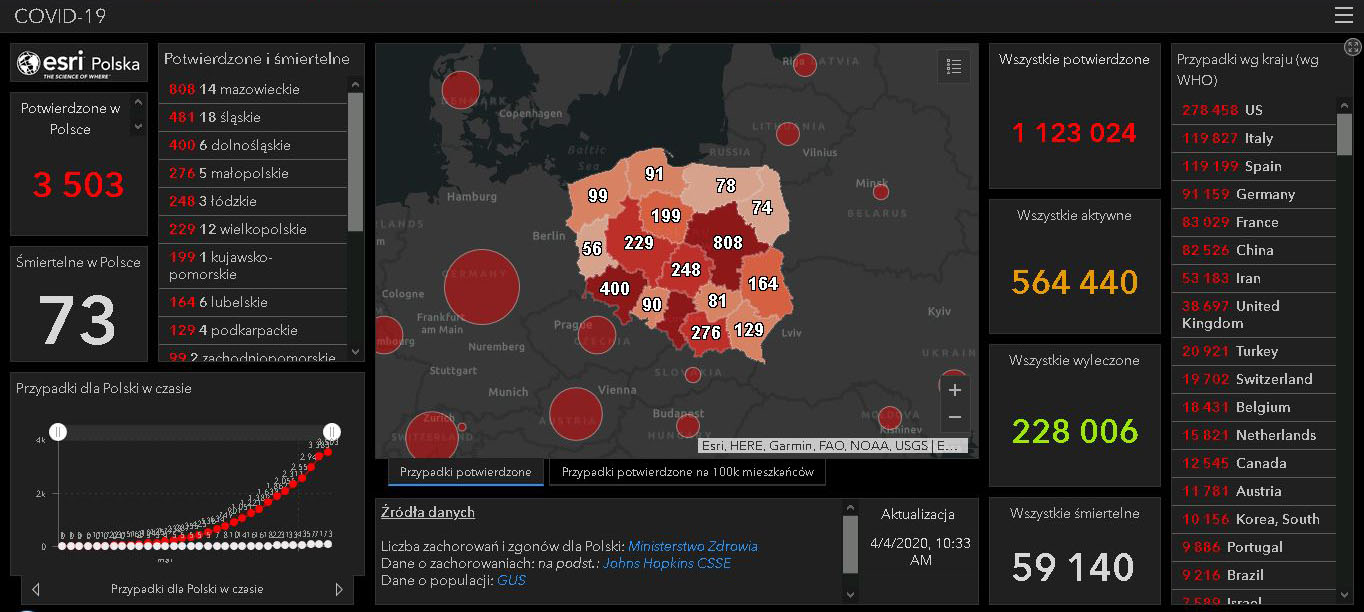This screenshot has height=612, width=1364.
Task: Select Italy in the country list
Action: tap(1254, 138)
